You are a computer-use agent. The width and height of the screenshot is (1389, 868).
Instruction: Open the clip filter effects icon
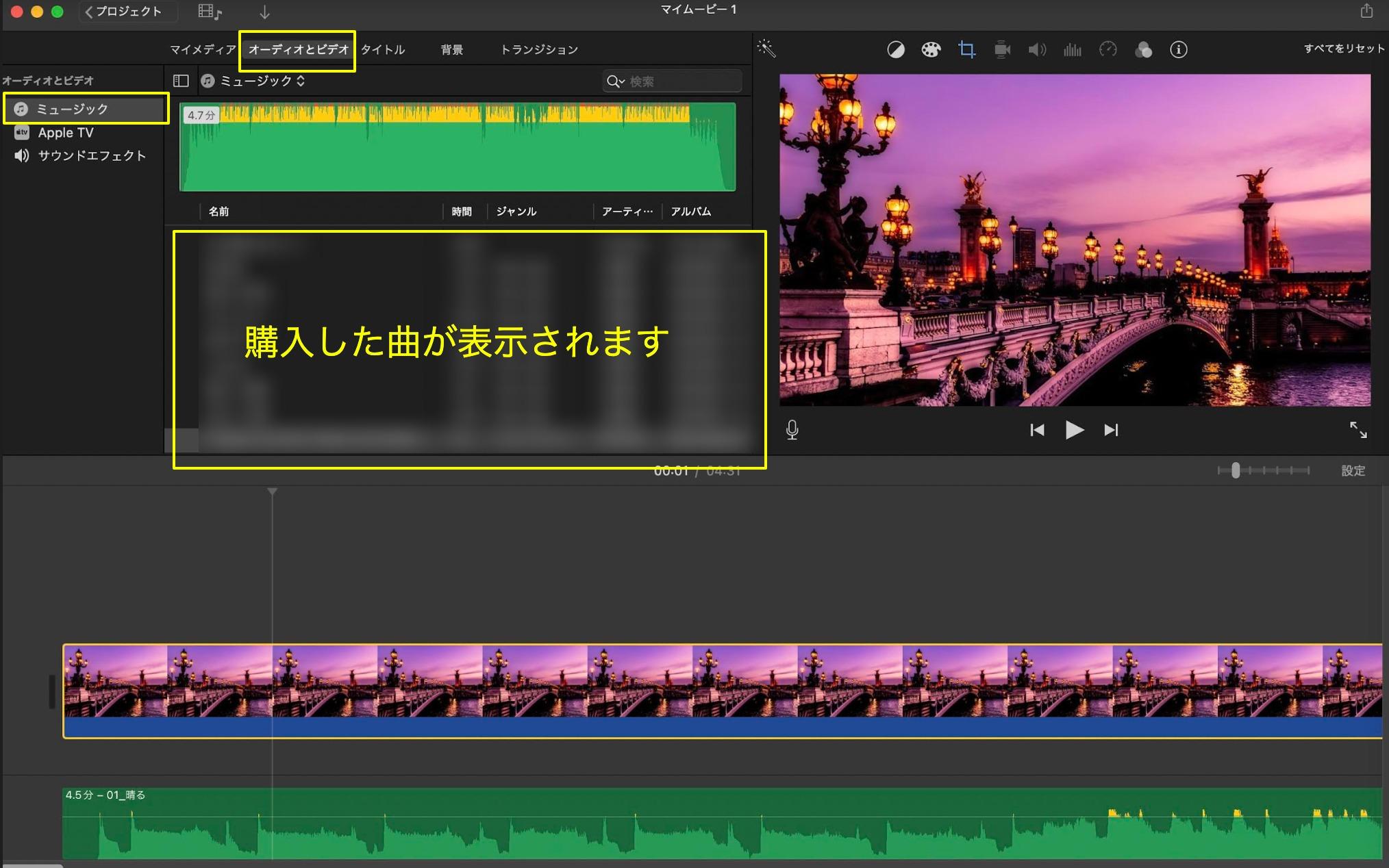click(x=1143, y=49)
